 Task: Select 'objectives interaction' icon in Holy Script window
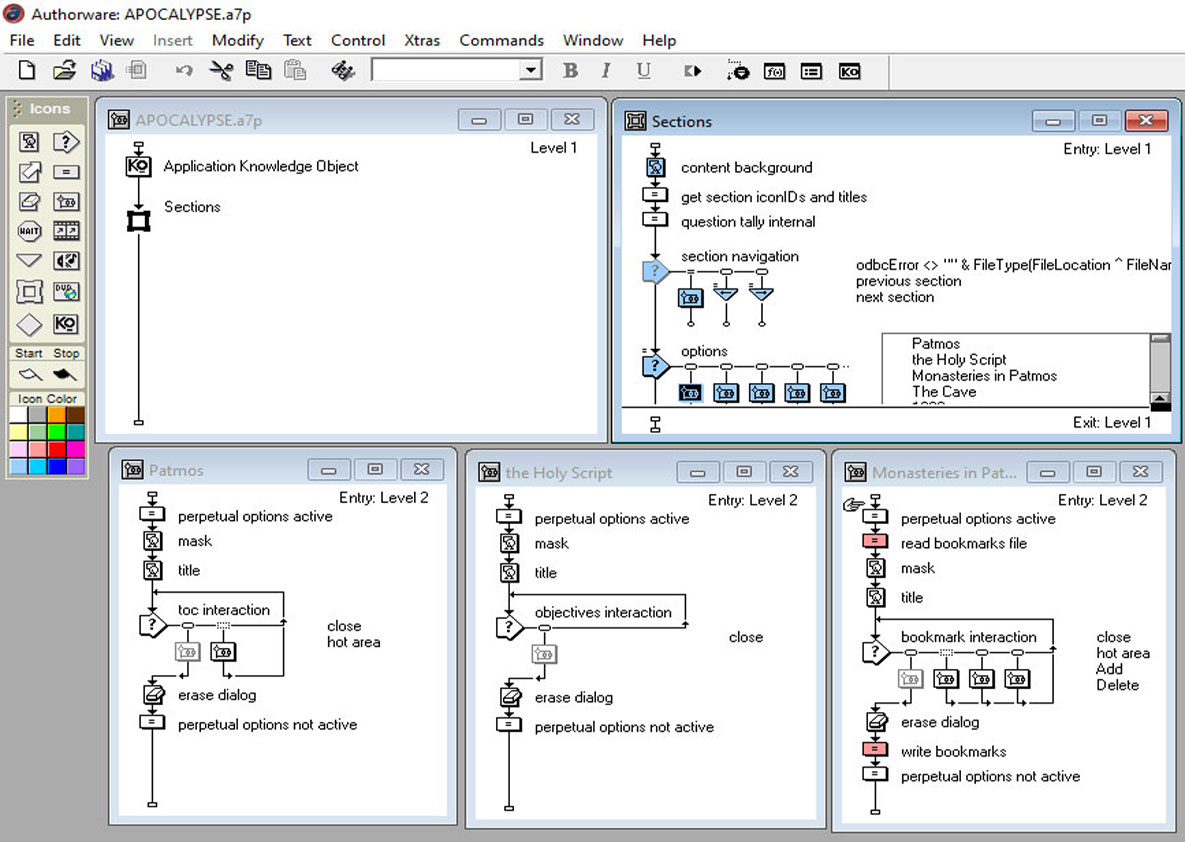pos(509,627)
